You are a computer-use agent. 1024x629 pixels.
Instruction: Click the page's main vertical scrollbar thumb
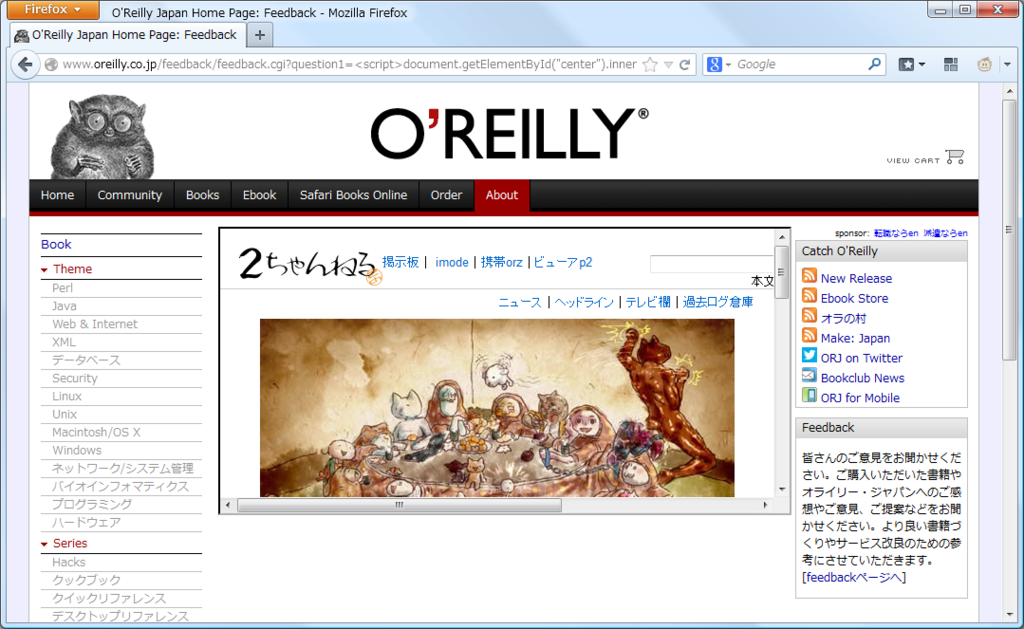[1010, 229]
